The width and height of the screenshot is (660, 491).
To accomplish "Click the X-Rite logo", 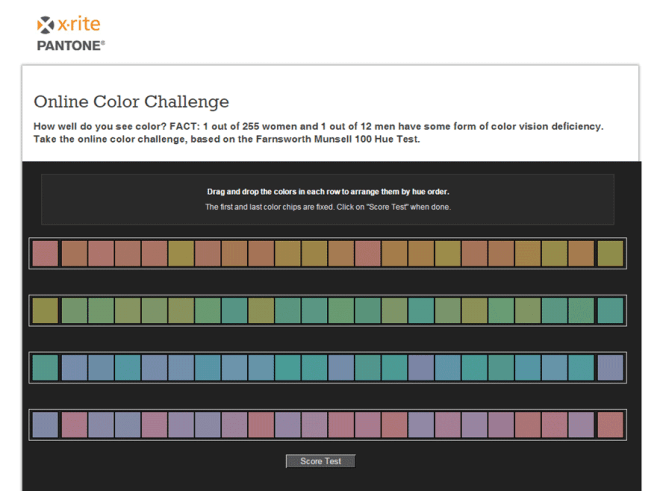I will (69, 24).
